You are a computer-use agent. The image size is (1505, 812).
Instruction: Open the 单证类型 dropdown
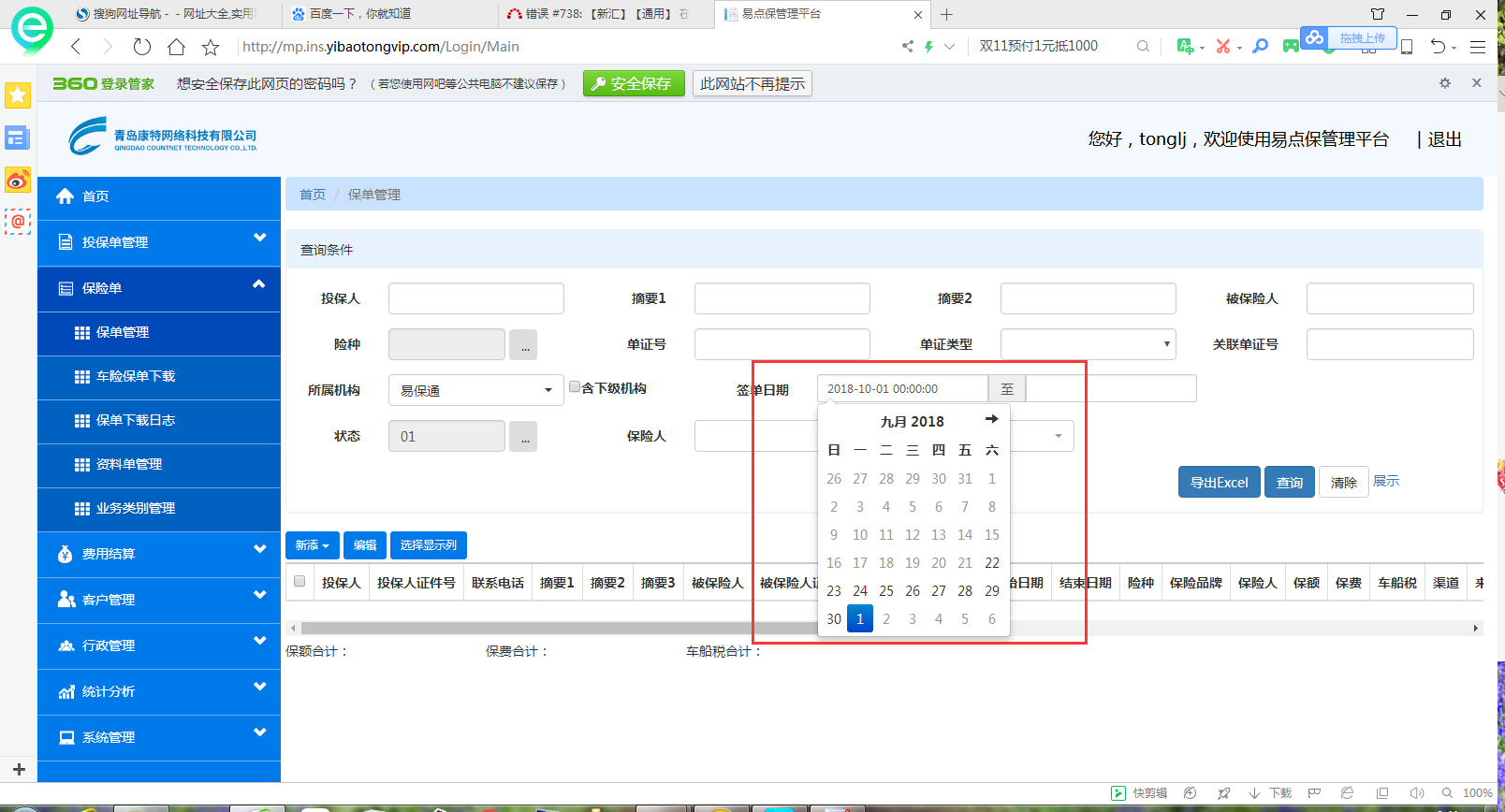click(x=1088, y=344)
